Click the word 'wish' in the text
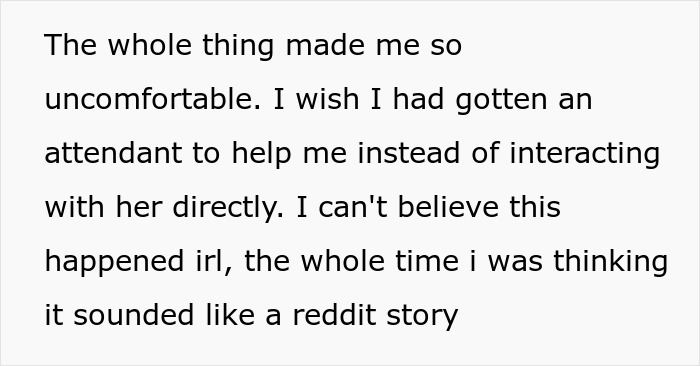 coord(327,99)
